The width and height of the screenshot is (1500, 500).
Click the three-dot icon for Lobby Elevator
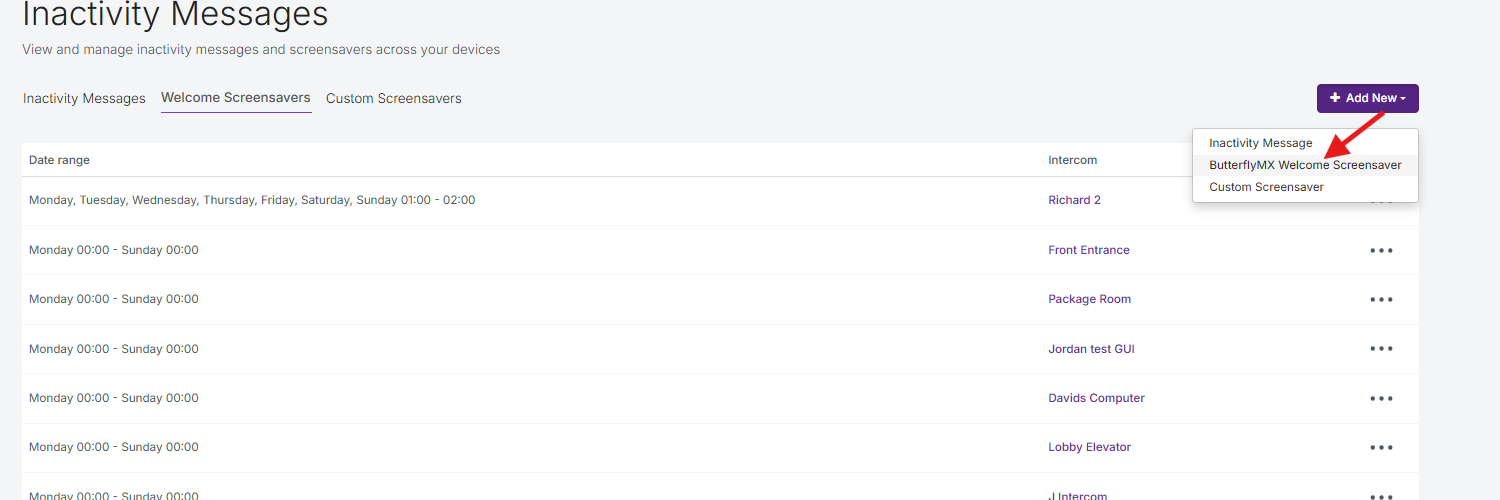[1381, 447]
